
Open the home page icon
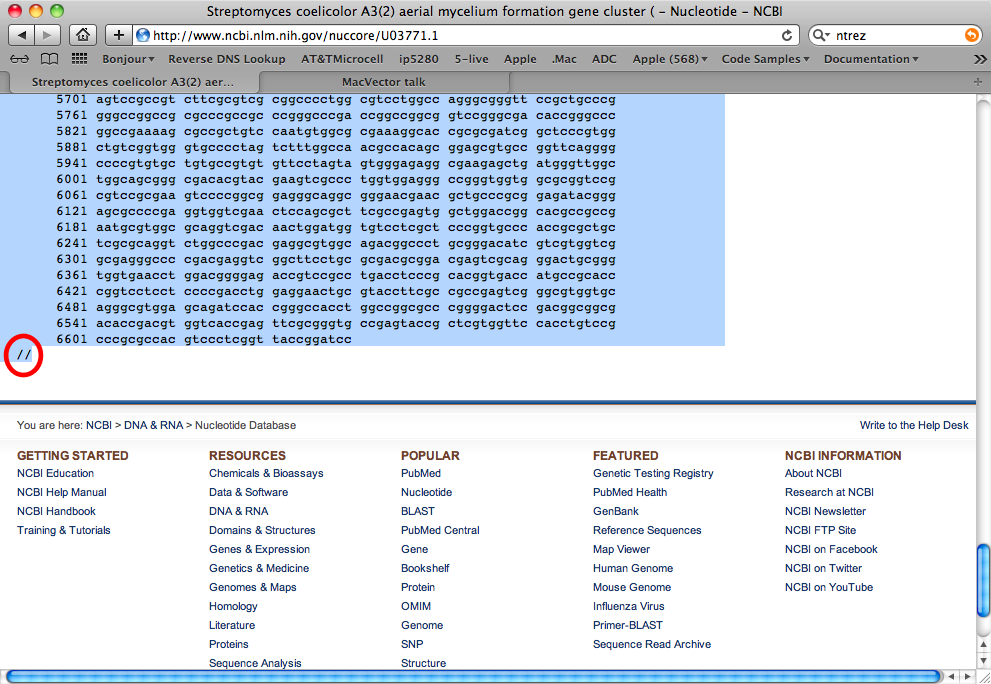(83, 35)
